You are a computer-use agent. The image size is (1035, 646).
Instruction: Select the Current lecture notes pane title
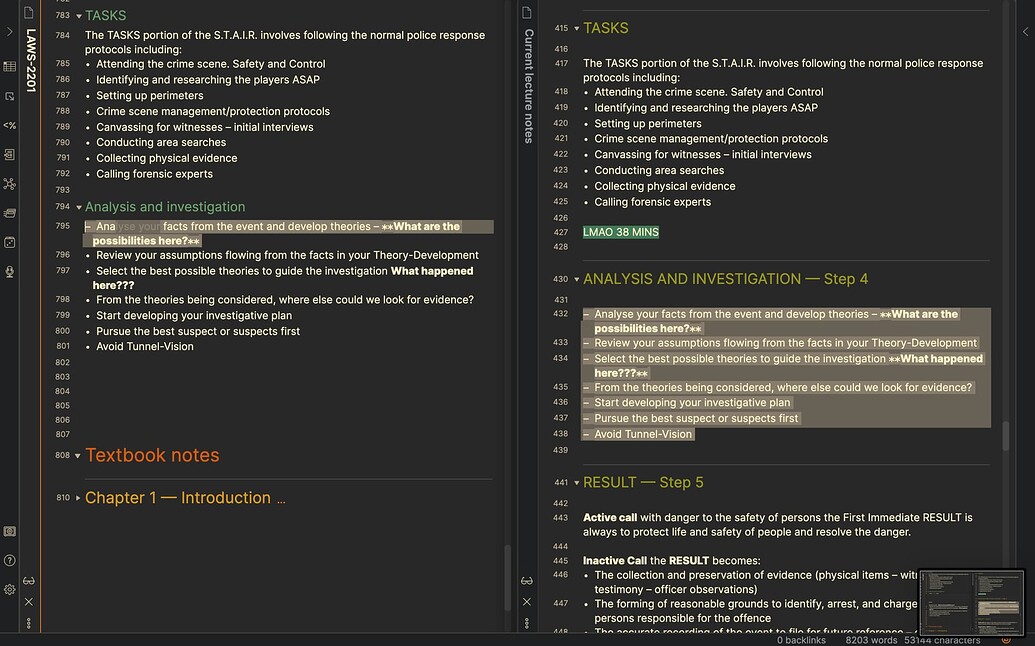pyautogui.click(x=529, y=86)
